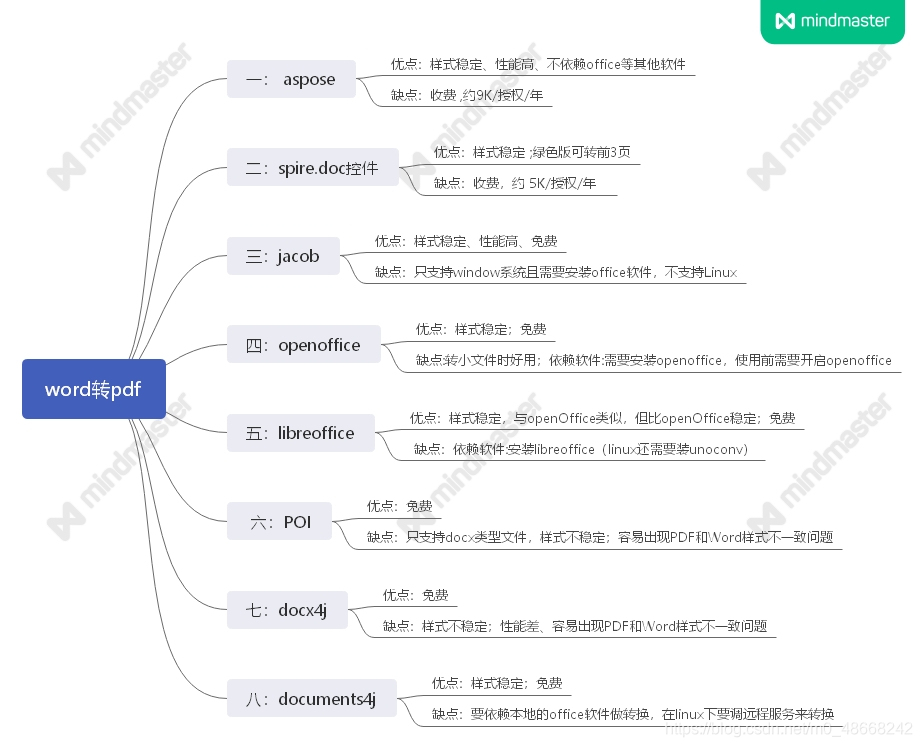Open the blog.csdn.net watermark link bottom right
Image resolution: width=922 pixels, height=747 pixels.
(x=790, y=735)
